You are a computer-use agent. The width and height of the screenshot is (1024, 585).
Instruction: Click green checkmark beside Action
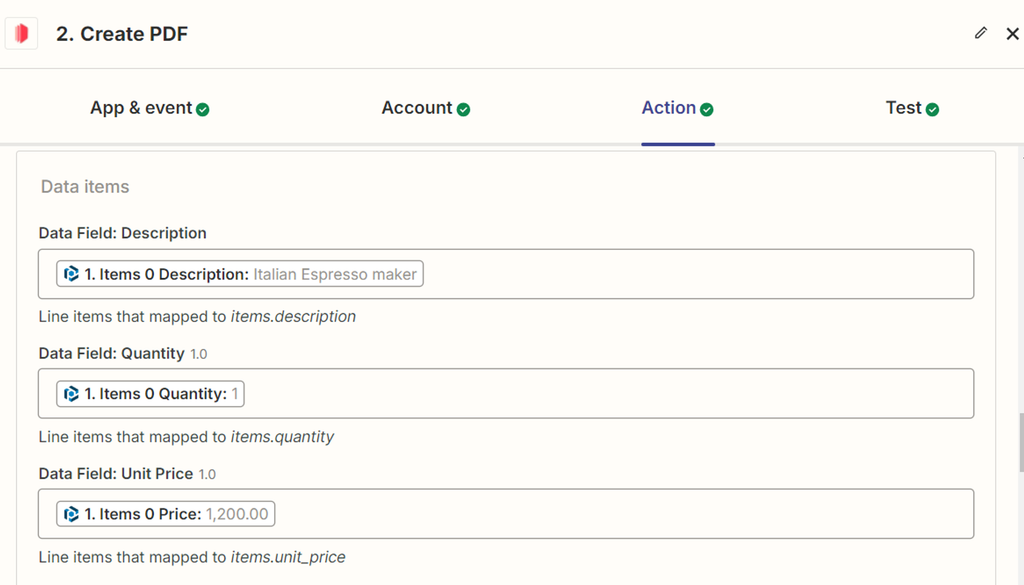pos(707,109)
